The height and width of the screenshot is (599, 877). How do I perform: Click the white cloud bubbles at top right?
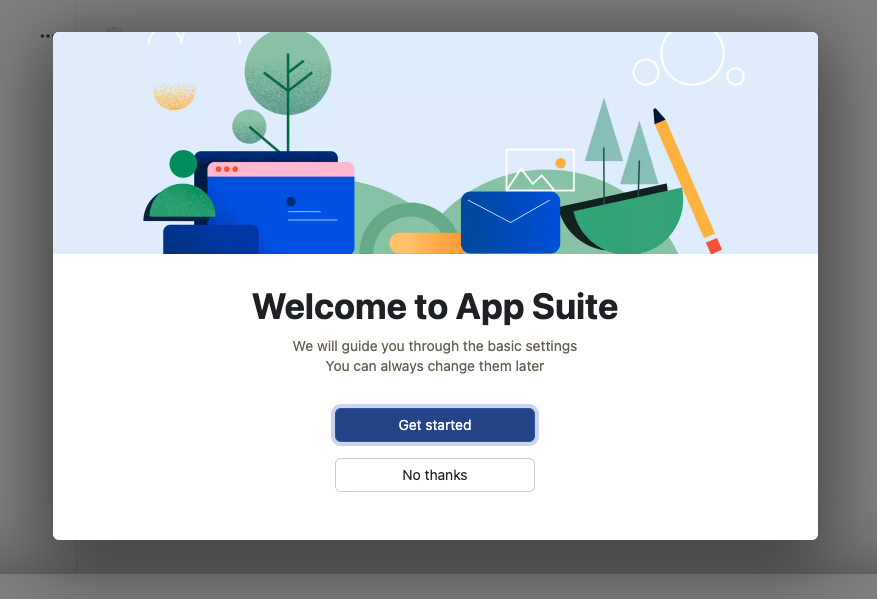click(x=690, y=60)
